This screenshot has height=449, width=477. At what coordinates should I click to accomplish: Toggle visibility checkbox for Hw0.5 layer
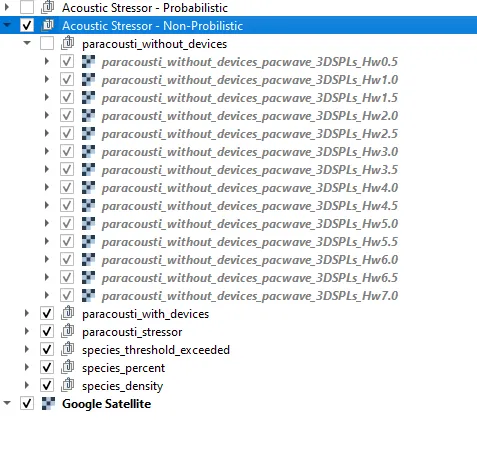pyautogui.click(x=67, y=62)
